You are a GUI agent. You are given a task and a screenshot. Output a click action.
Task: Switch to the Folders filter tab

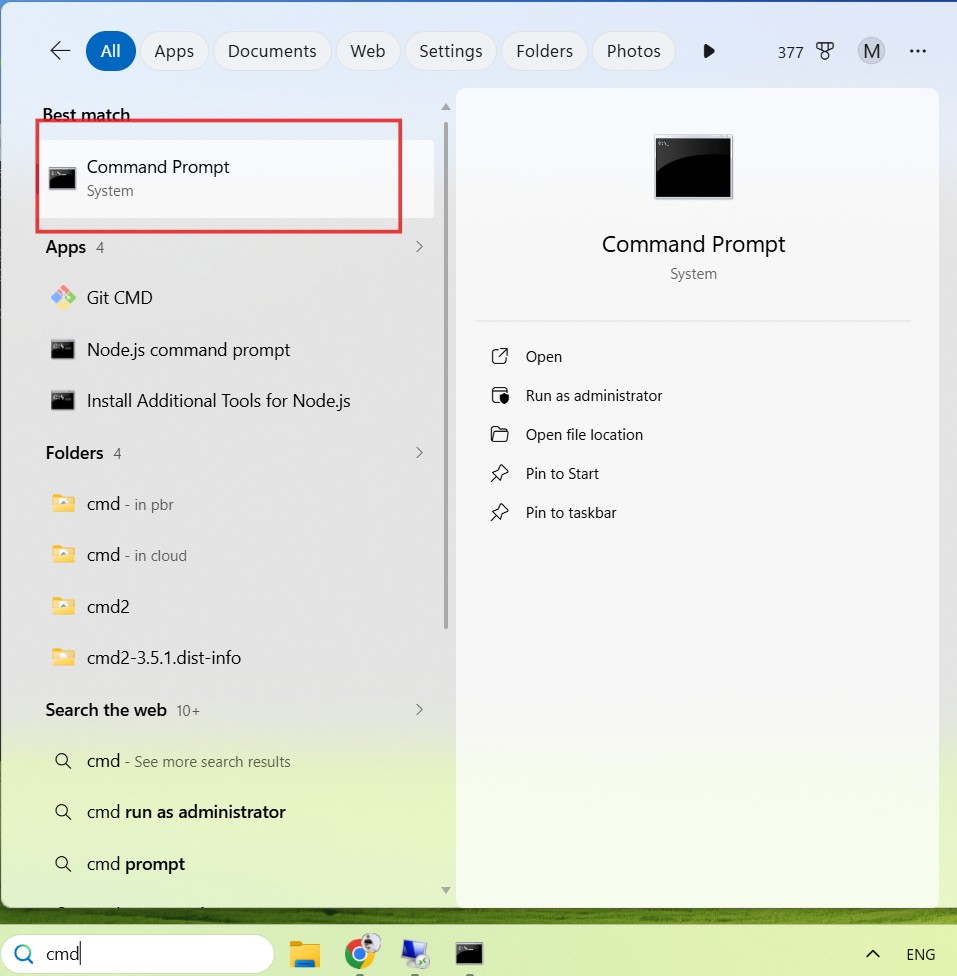coord(544,51)
